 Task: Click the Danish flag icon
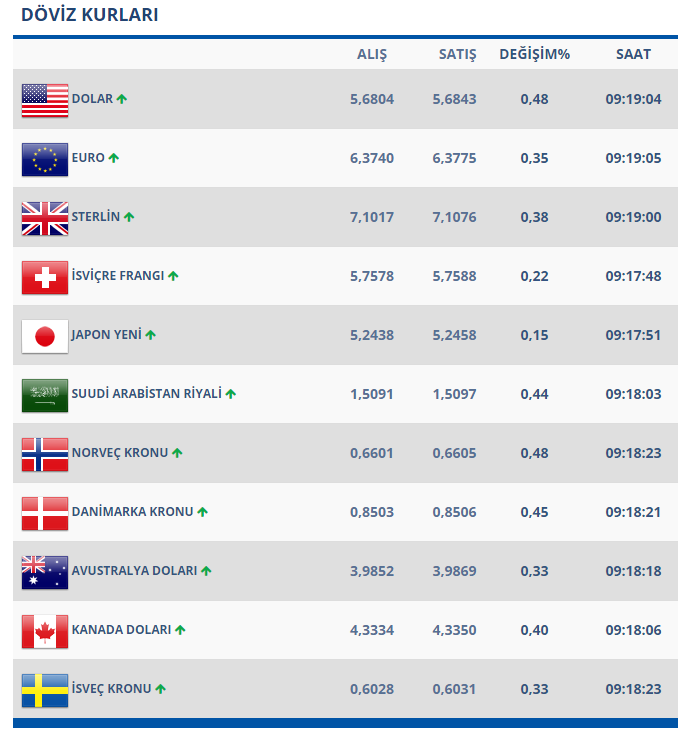[45, 513]
